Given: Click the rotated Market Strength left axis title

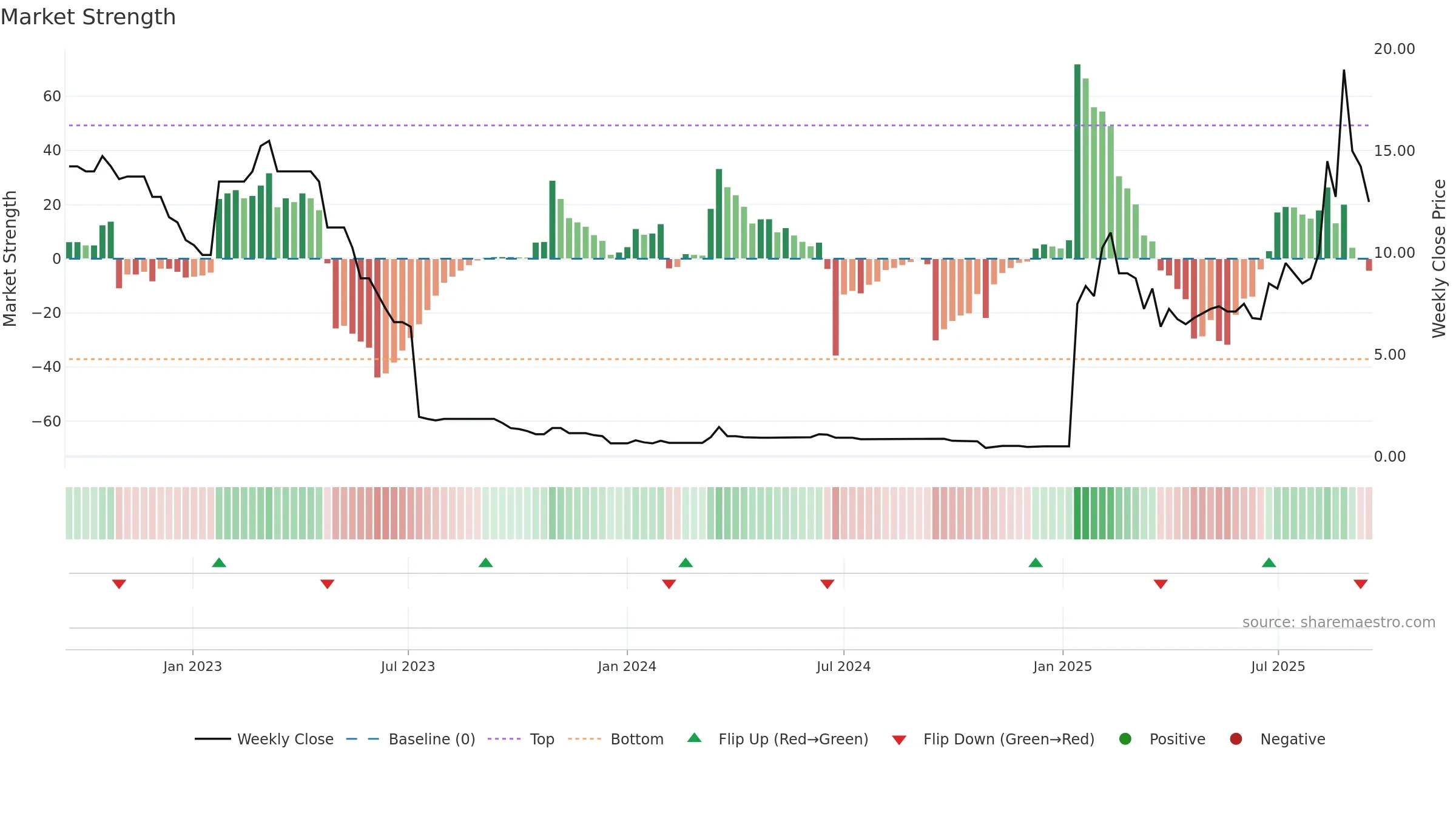Looking at the screenshot, I should [10, 258].
